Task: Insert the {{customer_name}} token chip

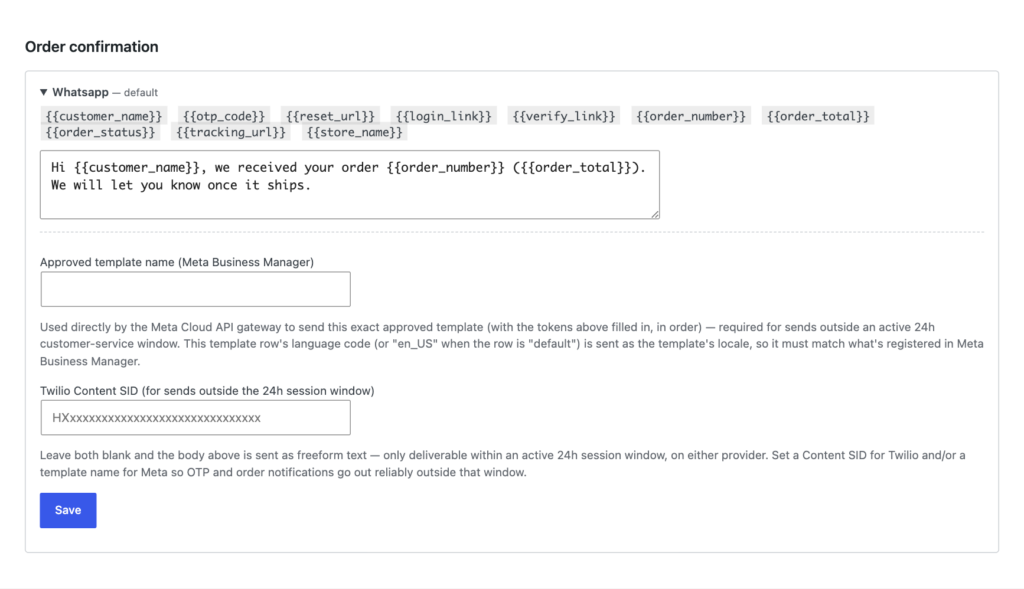Action: point(104,116)
